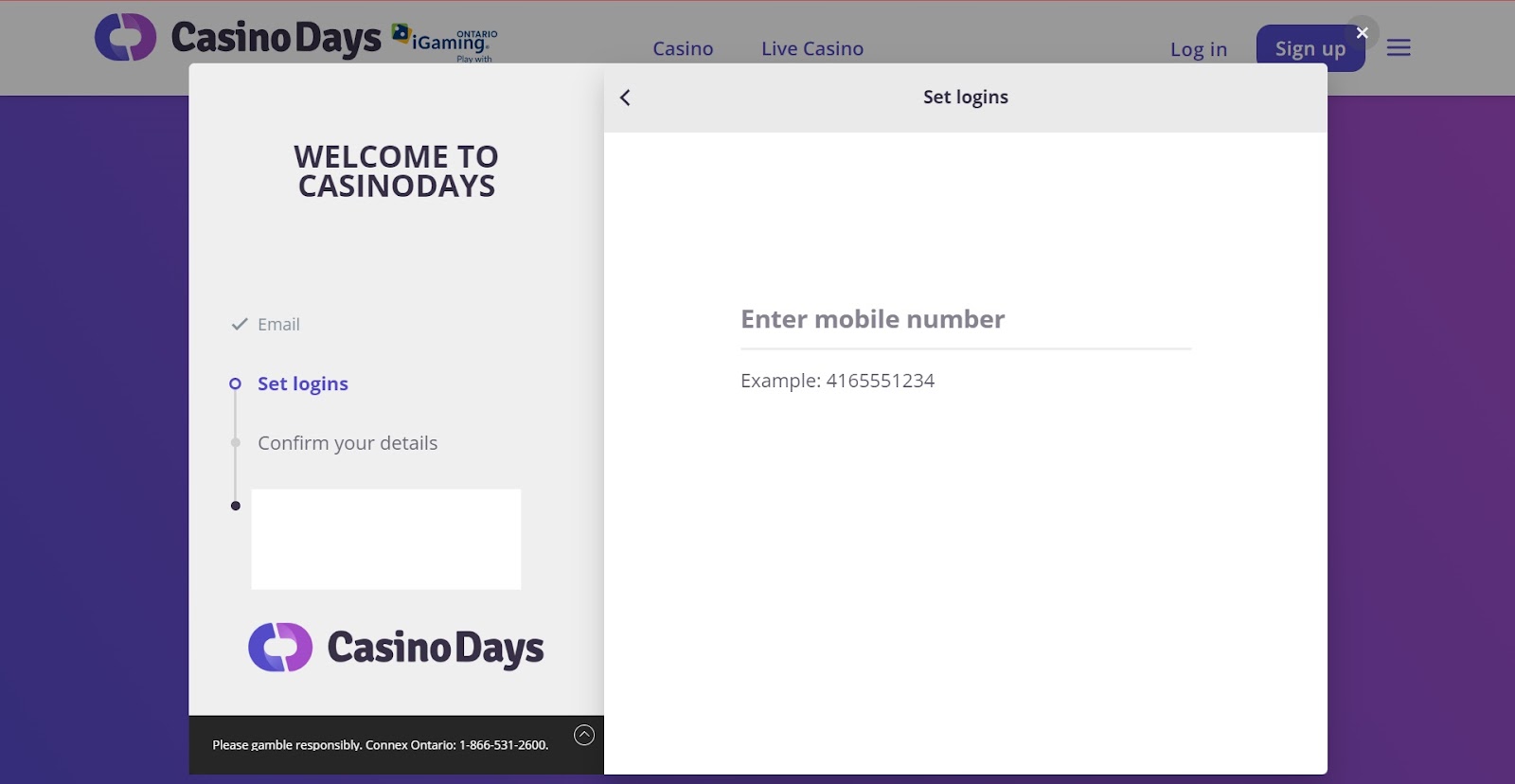The height and width of the screenshot is (784, 1515).
Task: Click the iGaming Ontario badge
Action: (445, 43)
